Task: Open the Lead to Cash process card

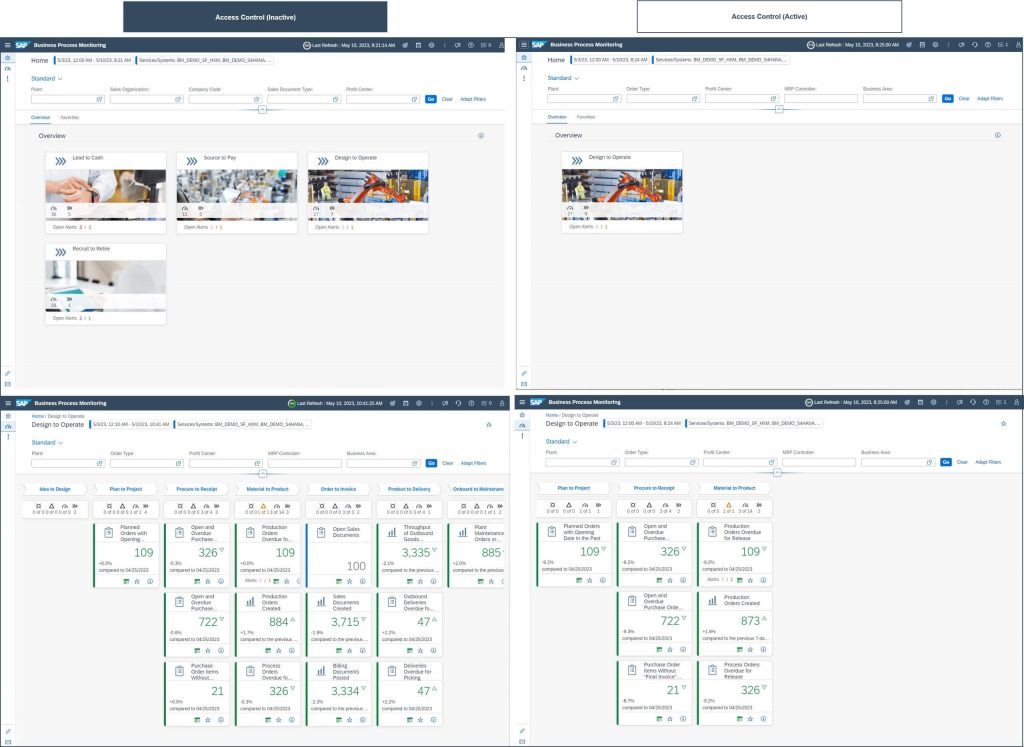Action: [x=106, y=193]
